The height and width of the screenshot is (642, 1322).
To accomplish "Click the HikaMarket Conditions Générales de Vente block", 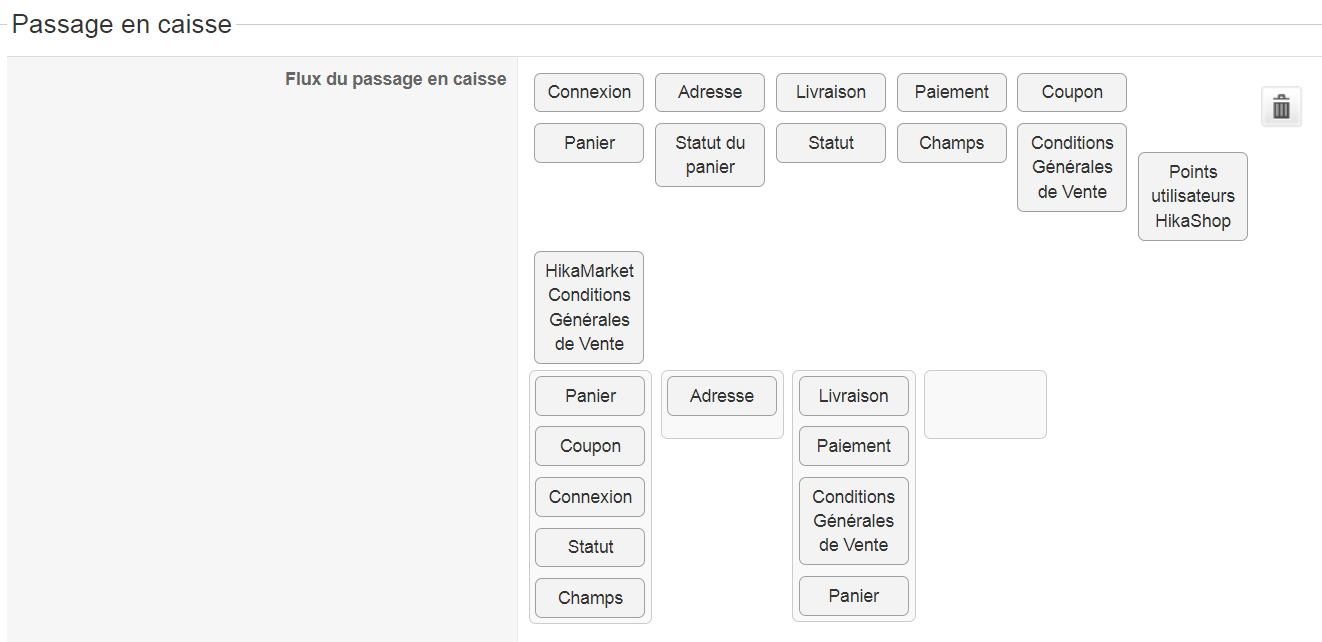I will pyautogui.click(x=589, y=307).
